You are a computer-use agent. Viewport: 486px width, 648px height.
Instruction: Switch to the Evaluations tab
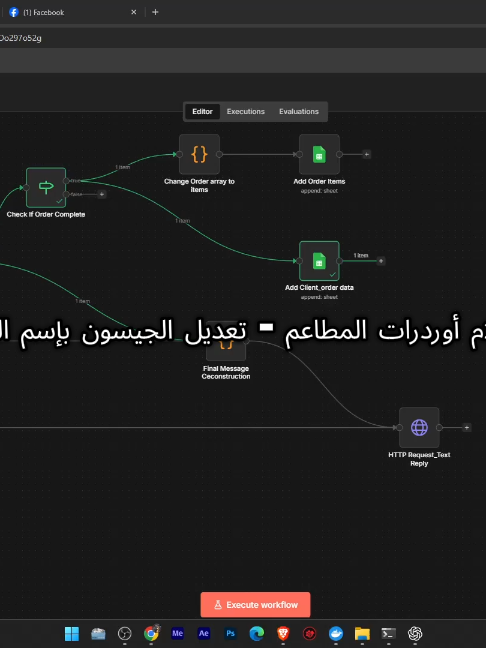299,112
